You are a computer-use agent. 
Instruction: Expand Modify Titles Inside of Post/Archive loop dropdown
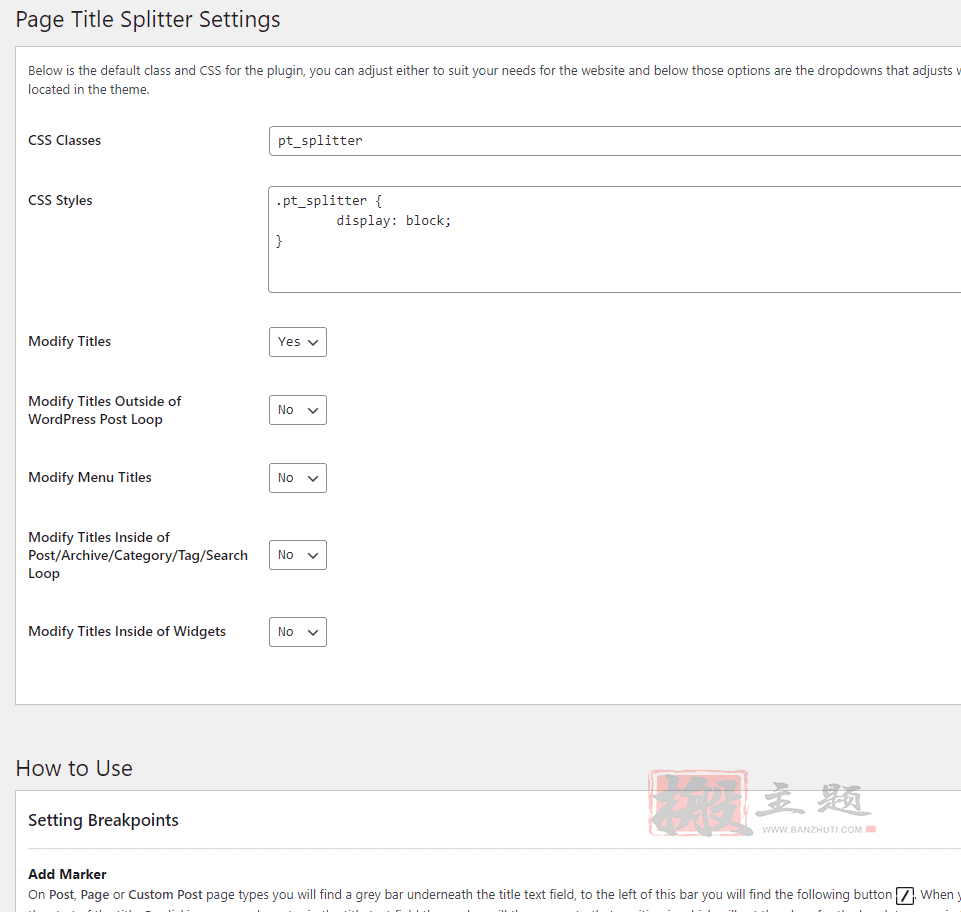click(x=298, y=555)
